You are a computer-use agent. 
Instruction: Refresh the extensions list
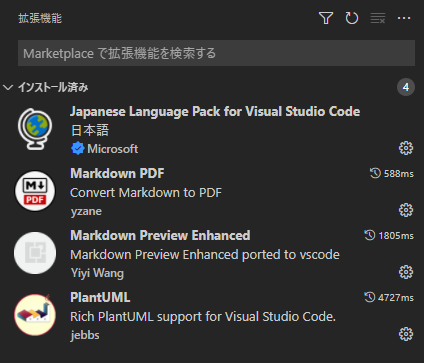tap(352, 18)
